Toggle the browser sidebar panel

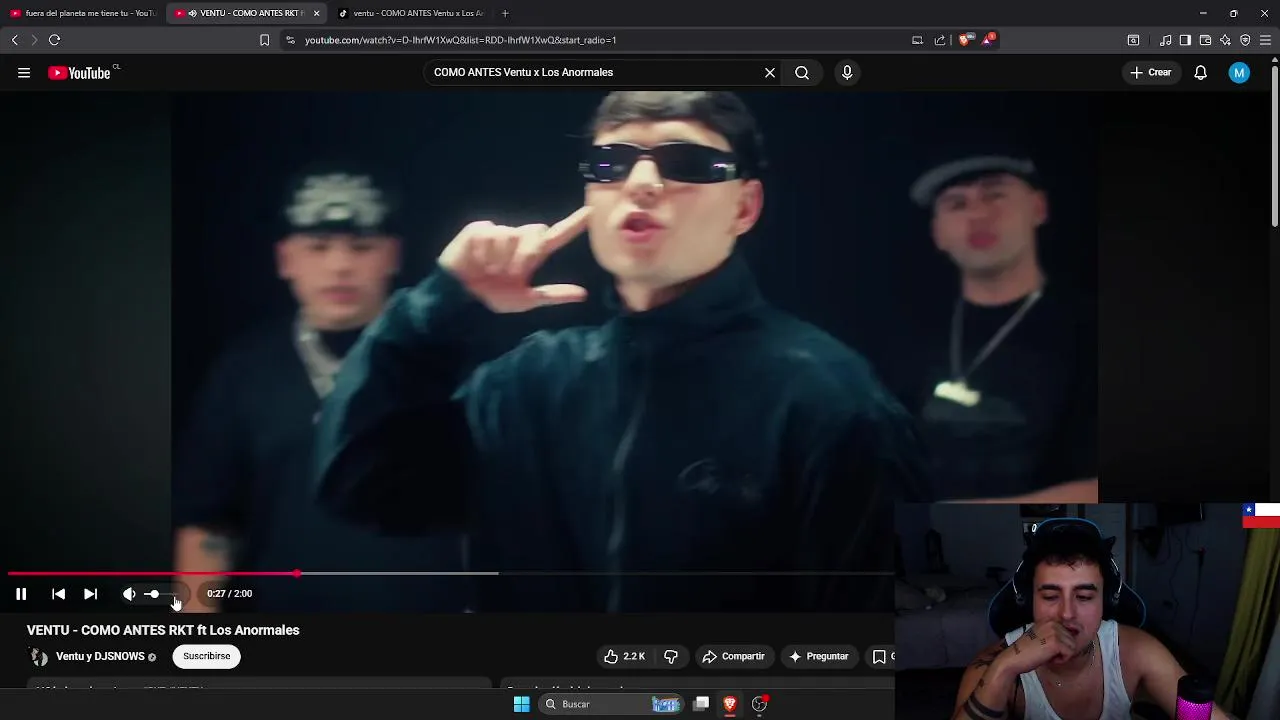tap(1185, 40)
